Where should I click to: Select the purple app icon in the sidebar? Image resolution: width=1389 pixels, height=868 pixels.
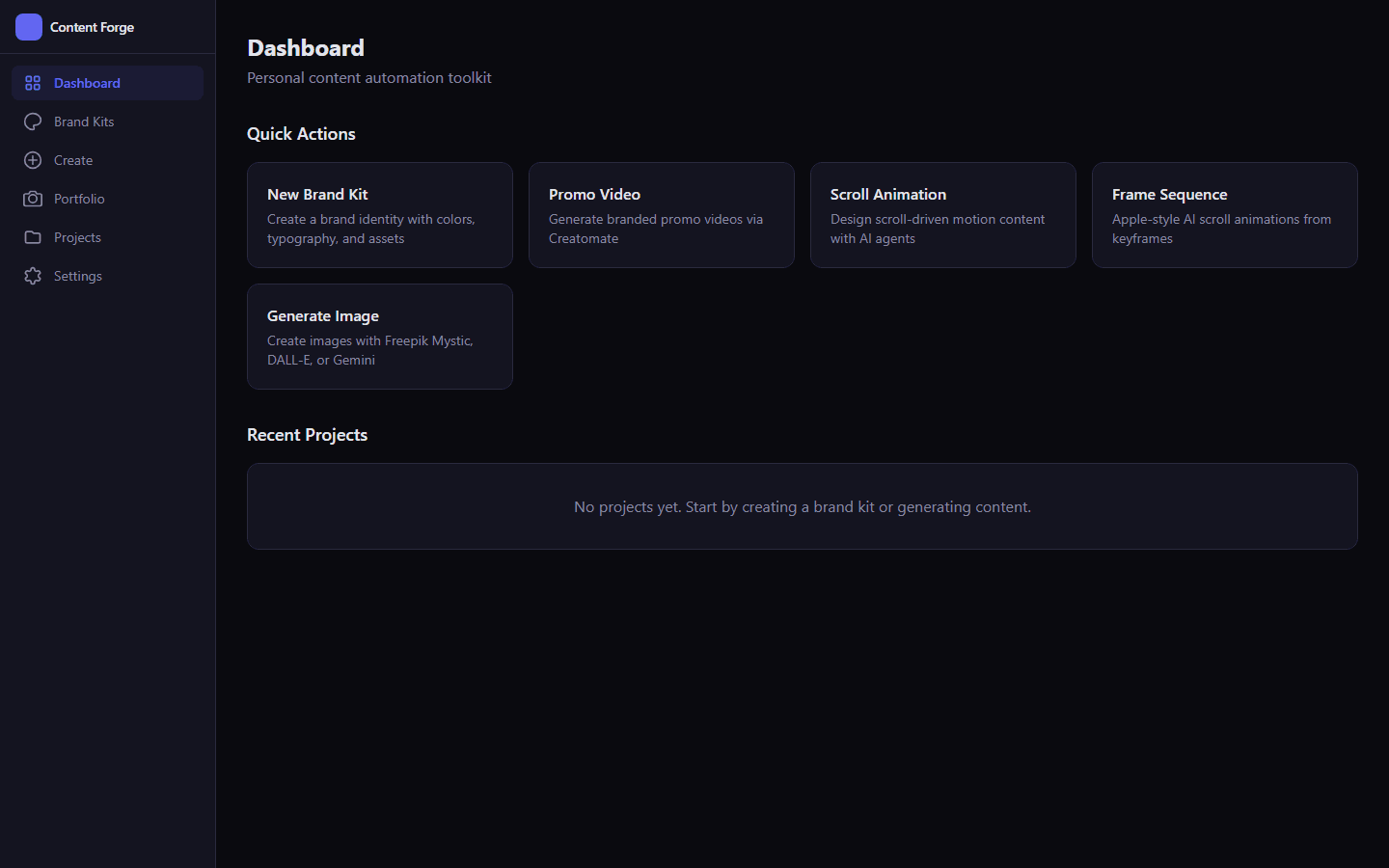pos(29,27)
